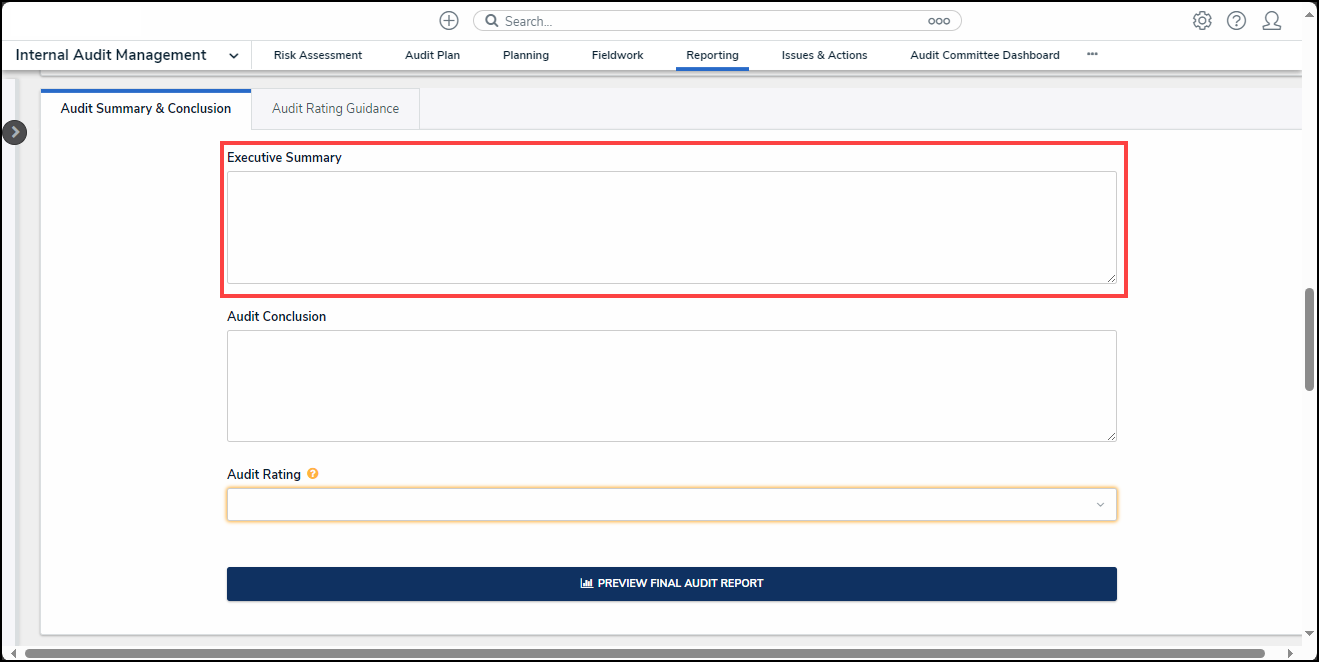Open the more navigation options ellipsis
This screenshot has height=662, width=1319.
[x=1092, y=54]
